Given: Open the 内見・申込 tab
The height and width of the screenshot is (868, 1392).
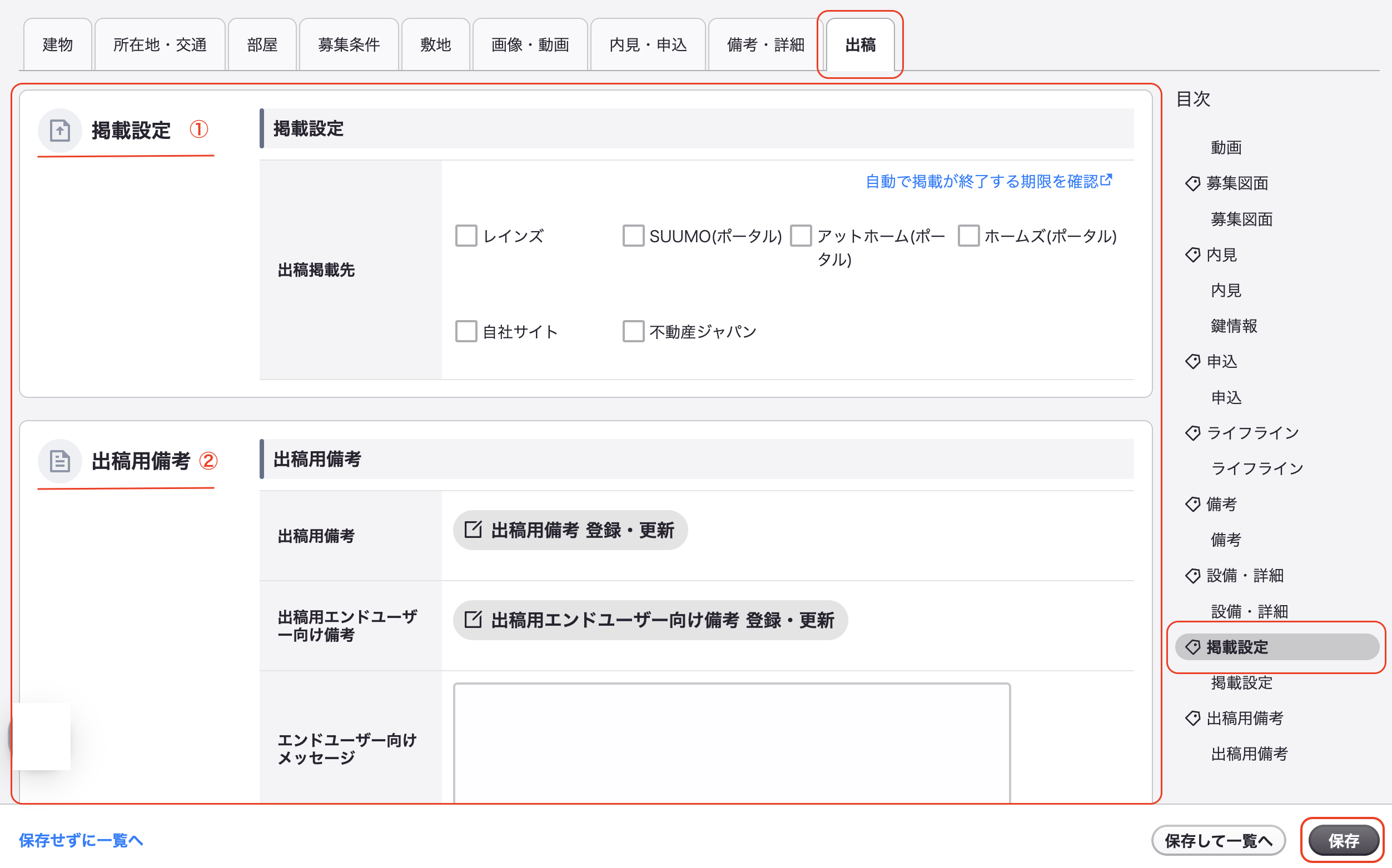Looking at the screenshot, I should tap(648, 44).
